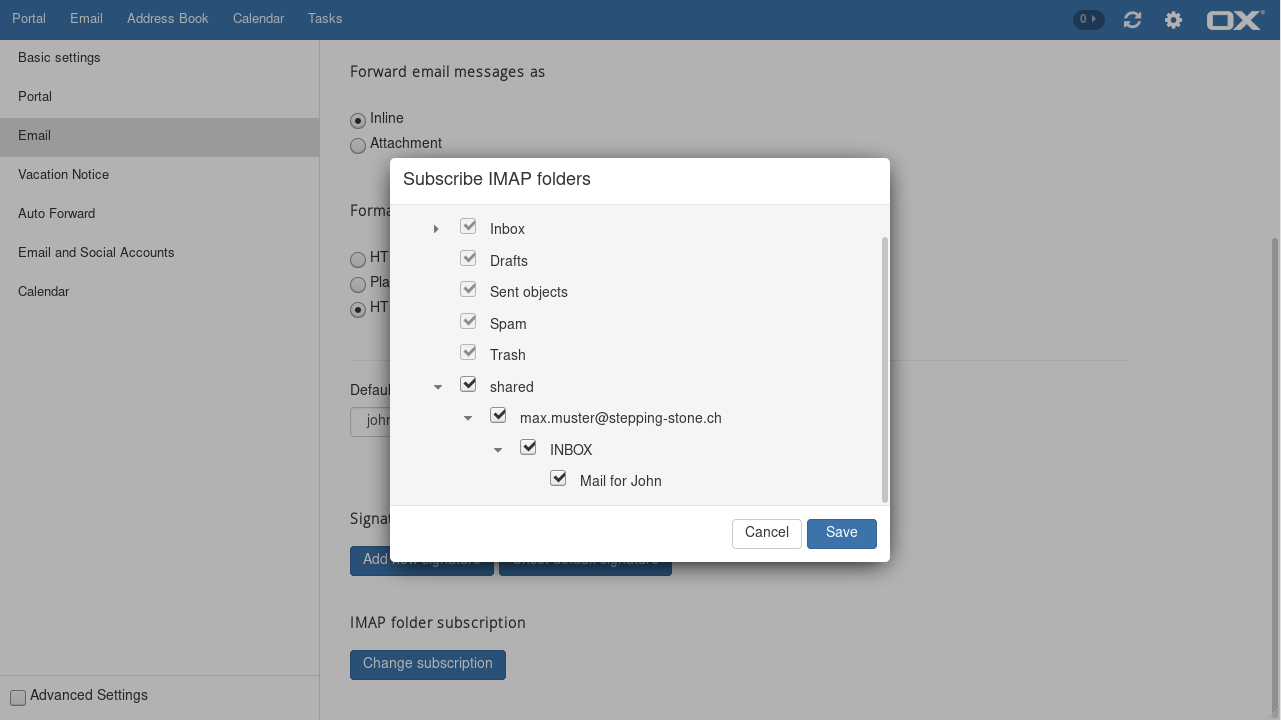Screen dimensions: 1281x720
Task: Save the IMAP folder subscription
Action: coord(841,533)
